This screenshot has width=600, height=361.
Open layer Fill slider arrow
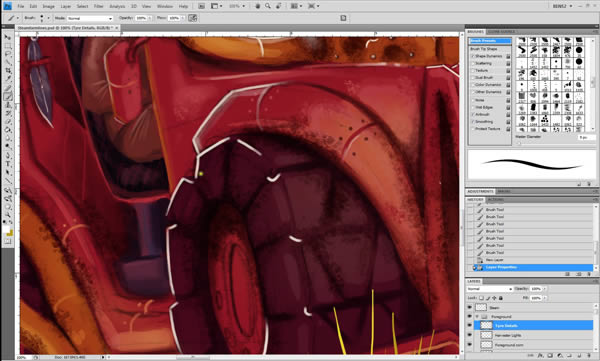tap(545, 298)
